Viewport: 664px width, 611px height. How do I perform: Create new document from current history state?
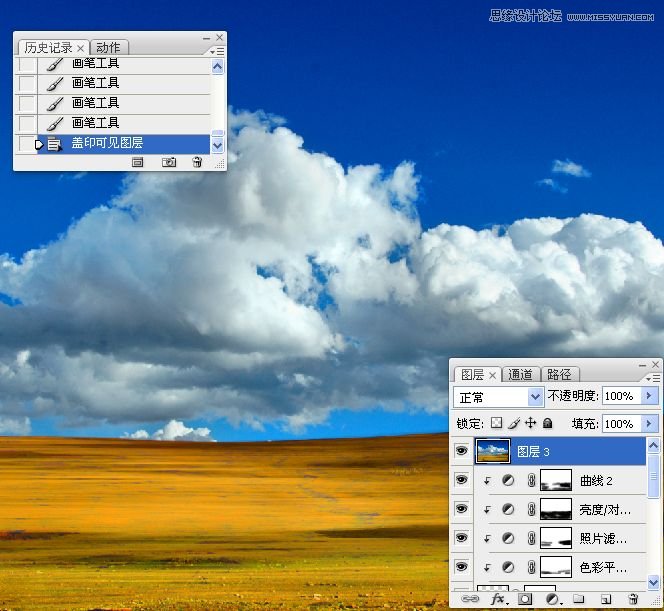[138, 162]
